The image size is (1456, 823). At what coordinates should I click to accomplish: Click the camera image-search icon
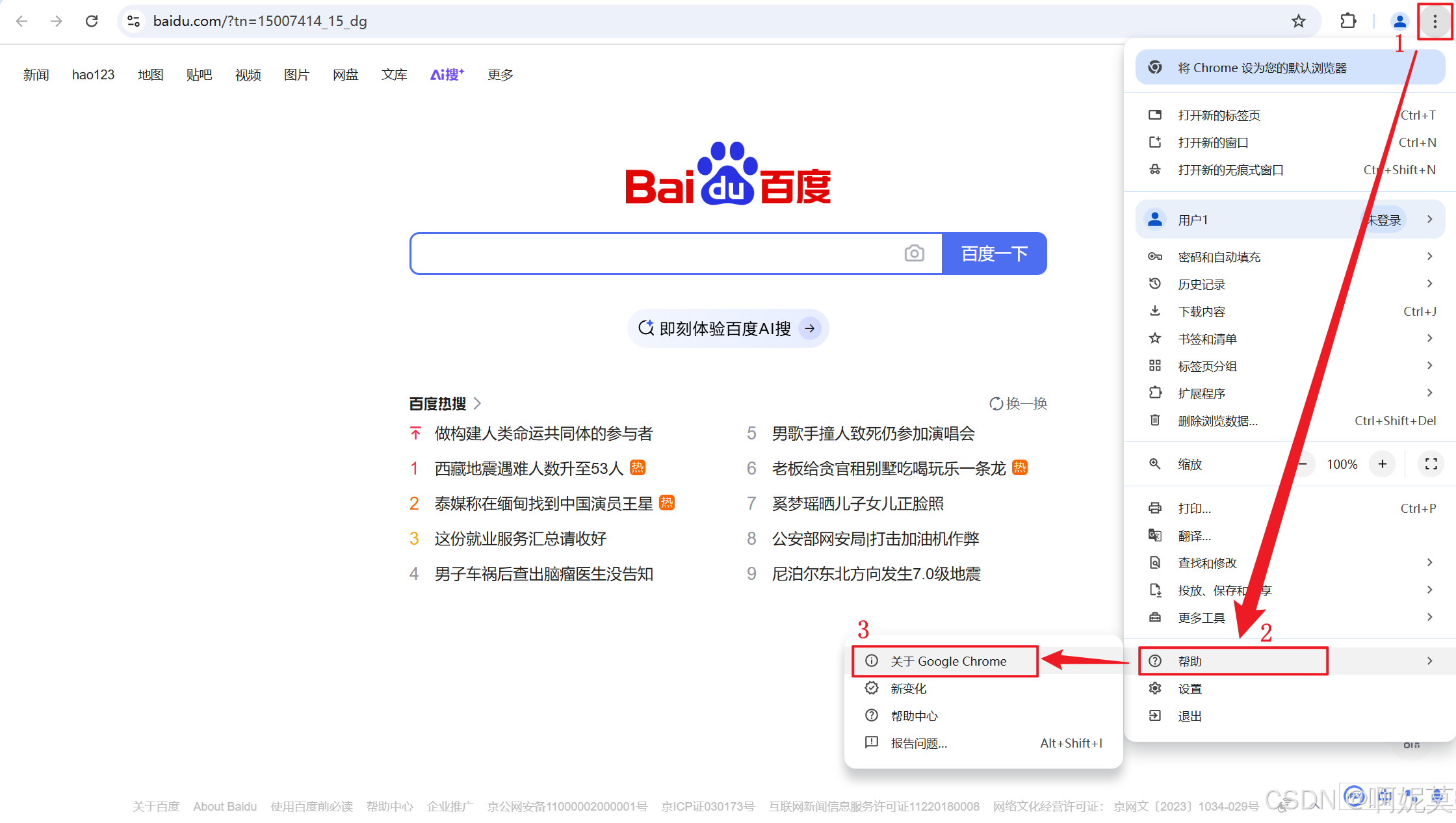(914, 254)
